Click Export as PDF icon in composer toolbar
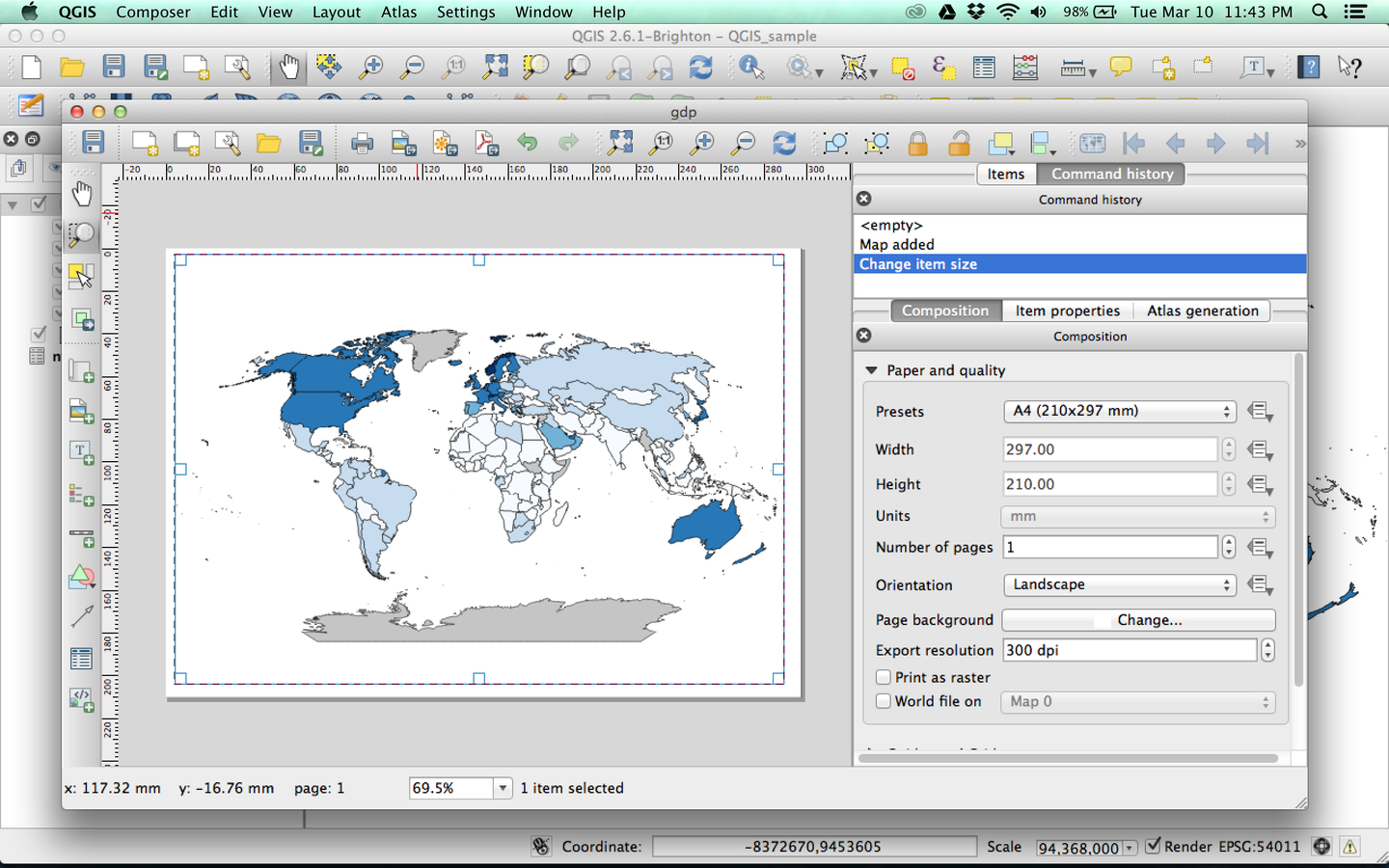Viewport: 1389px width, 868px height. [x=486, y=144]
